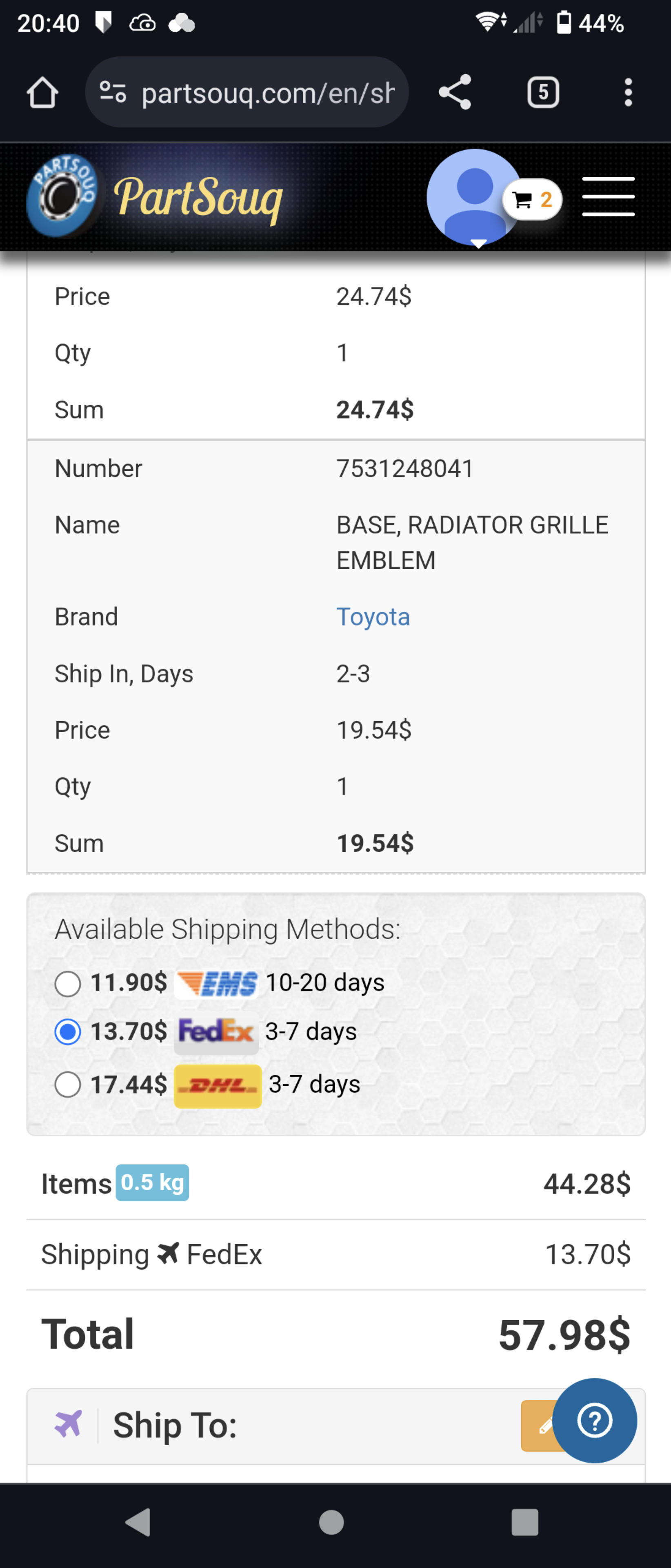This screenshot has height=1568, width=671.
Task: Click the DHL logo label
Action: point(218,1085)
